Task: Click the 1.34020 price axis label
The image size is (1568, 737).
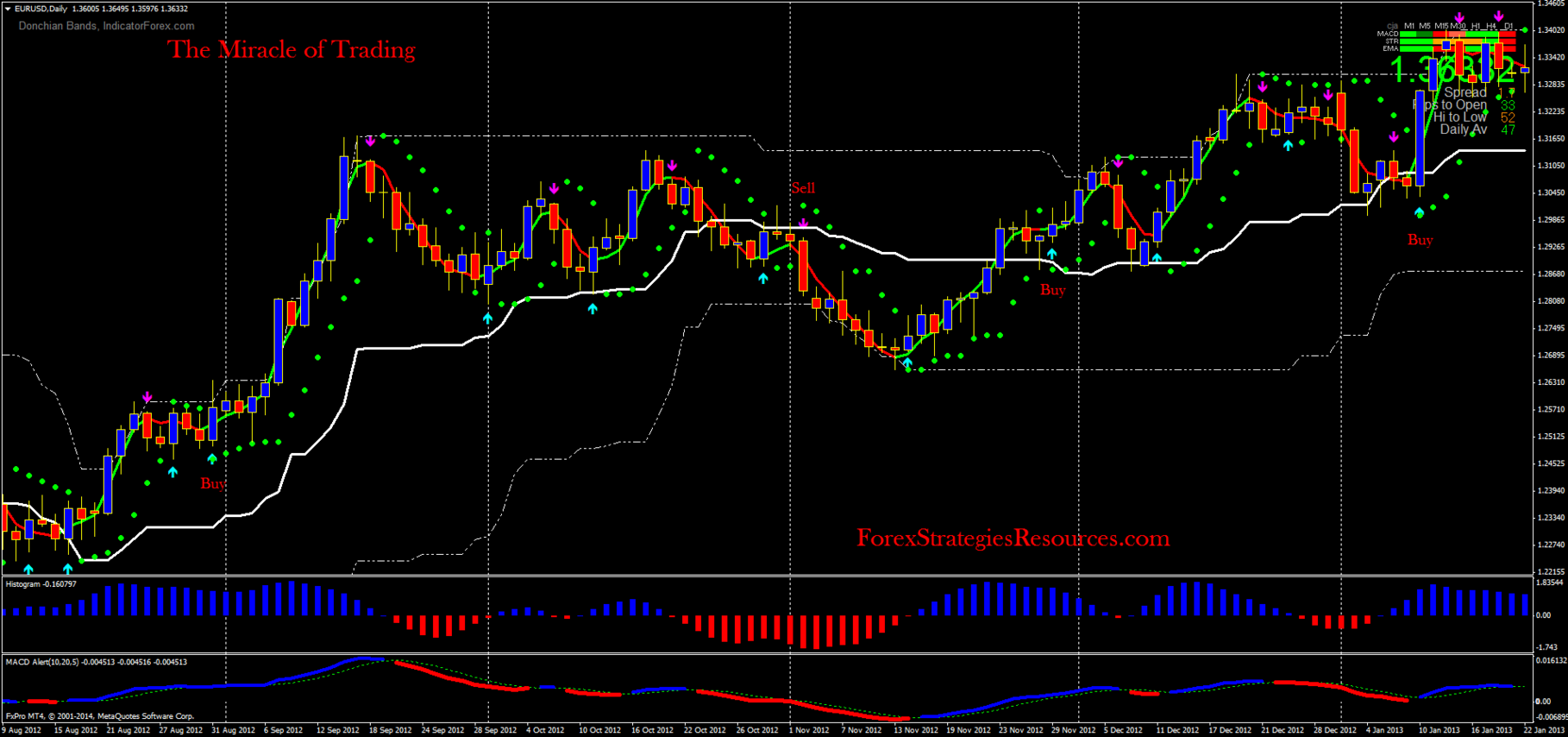Action: [x=1552, y=30]
